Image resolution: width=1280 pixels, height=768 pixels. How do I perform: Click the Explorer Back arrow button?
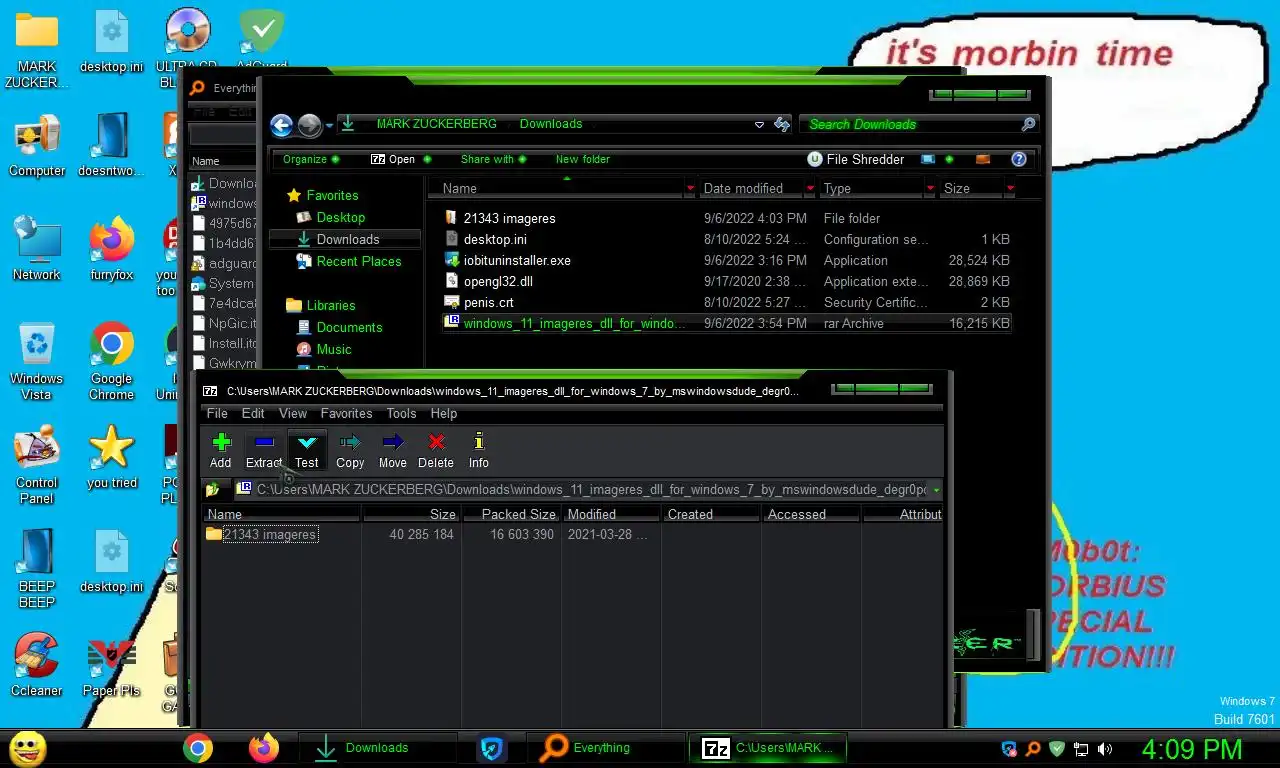pyautogui.click(x=282, y=124)
